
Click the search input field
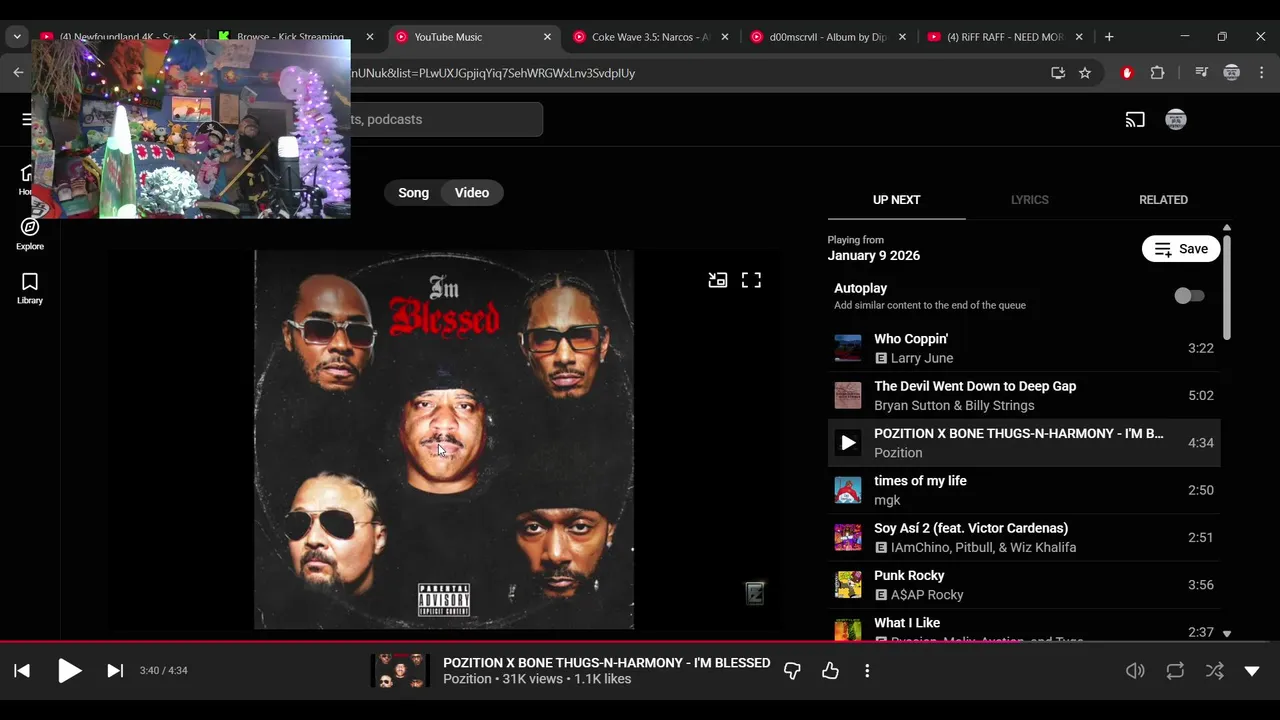(445, 119)
